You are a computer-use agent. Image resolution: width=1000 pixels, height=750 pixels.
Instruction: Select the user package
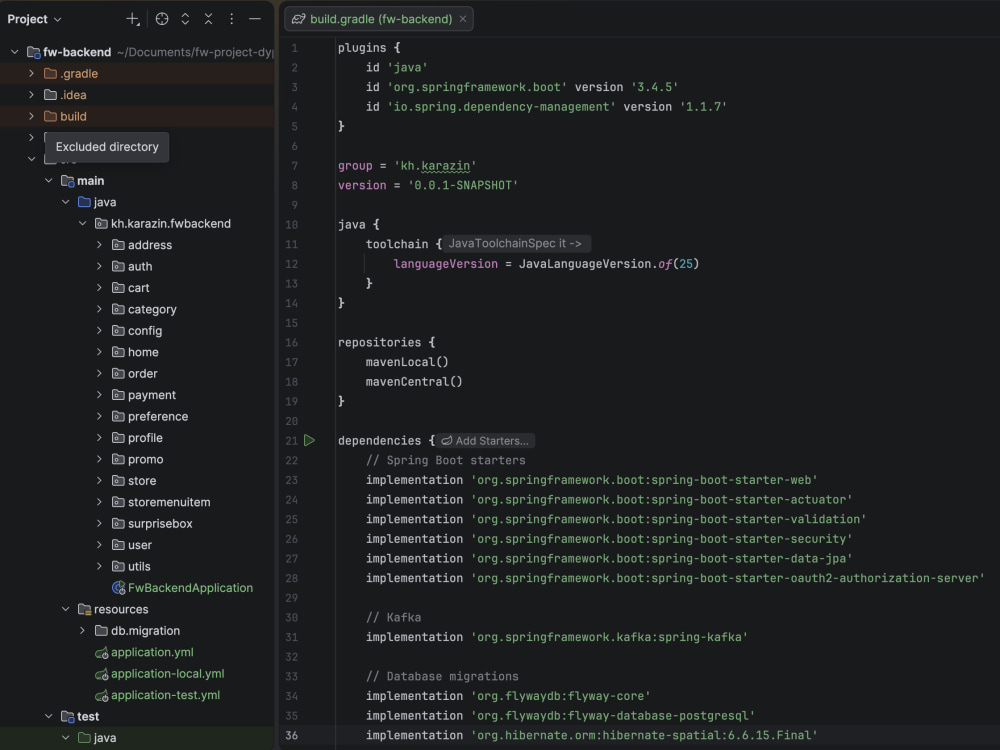[140, 545]
